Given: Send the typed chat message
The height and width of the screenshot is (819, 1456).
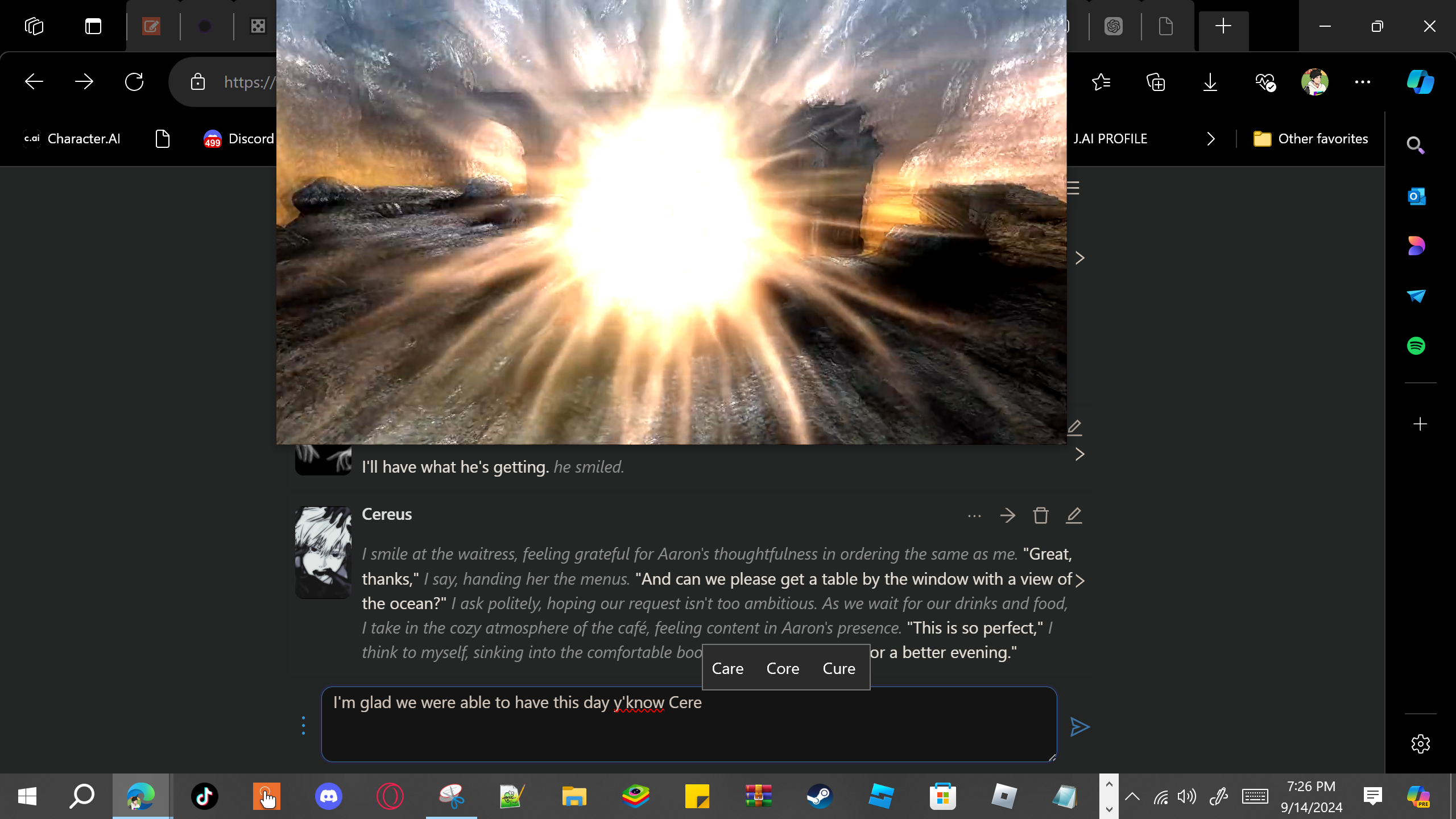Looking at the screenshot, I should tap(1079, 727).
